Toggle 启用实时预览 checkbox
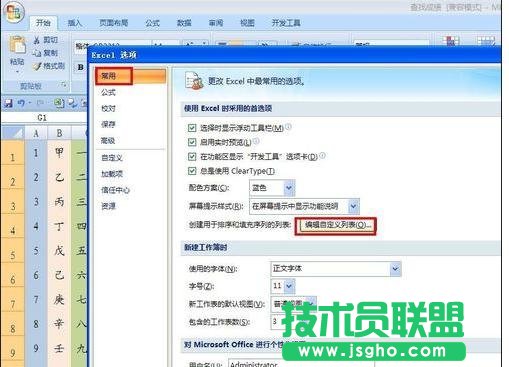 192,142
